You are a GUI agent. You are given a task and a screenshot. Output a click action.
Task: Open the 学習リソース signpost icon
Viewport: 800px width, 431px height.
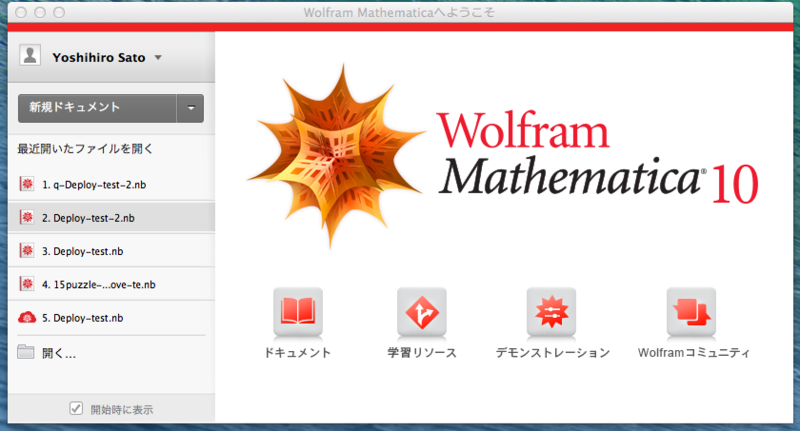coord(422,312)
